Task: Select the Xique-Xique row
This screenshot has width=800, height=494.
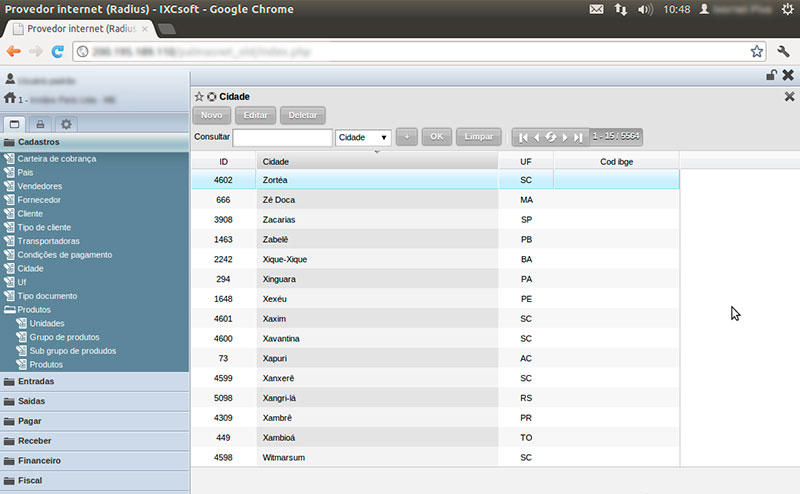Action: 436,259
